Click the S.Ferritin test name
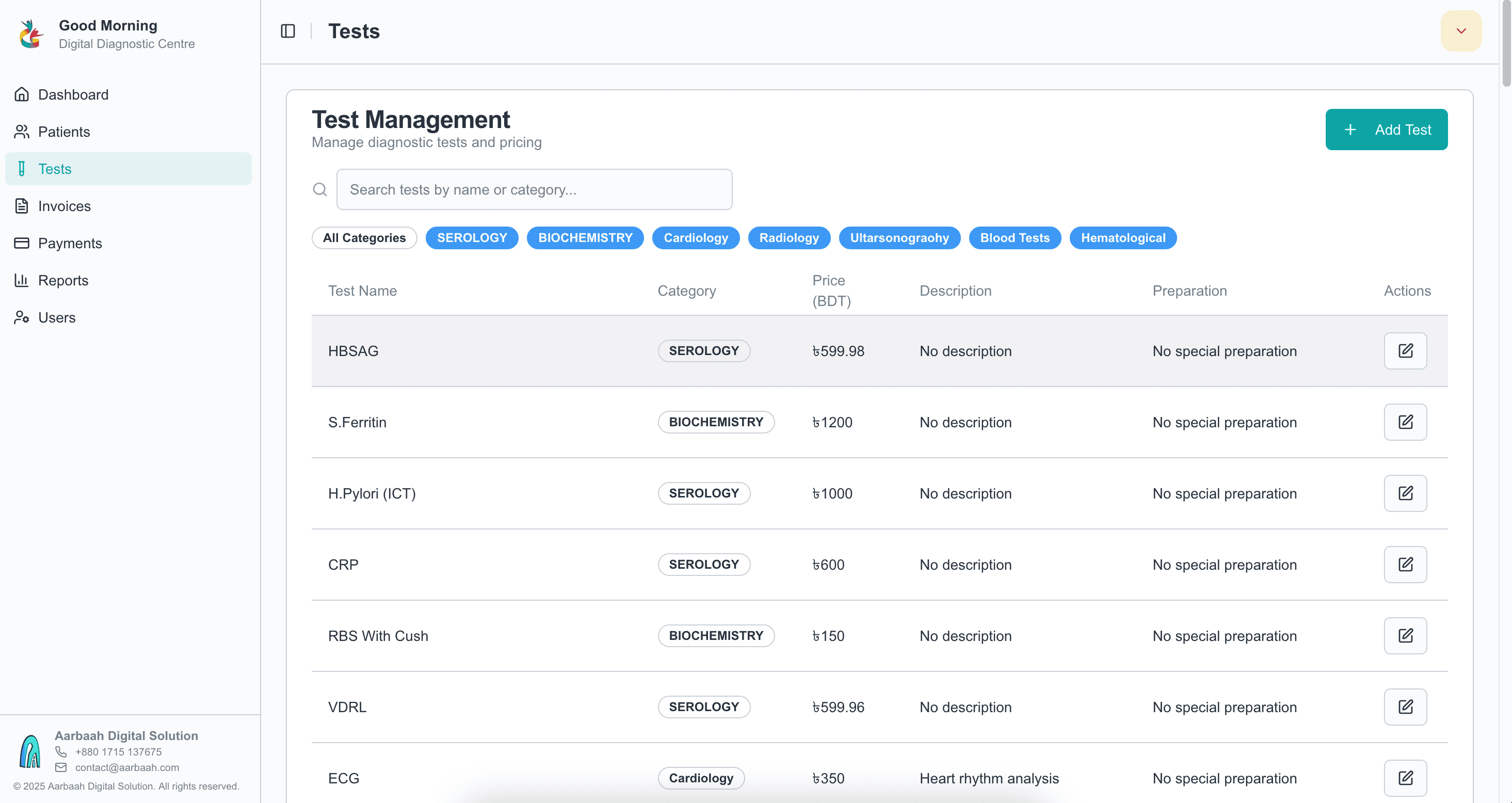The image size is (1512, 803). 357,422
